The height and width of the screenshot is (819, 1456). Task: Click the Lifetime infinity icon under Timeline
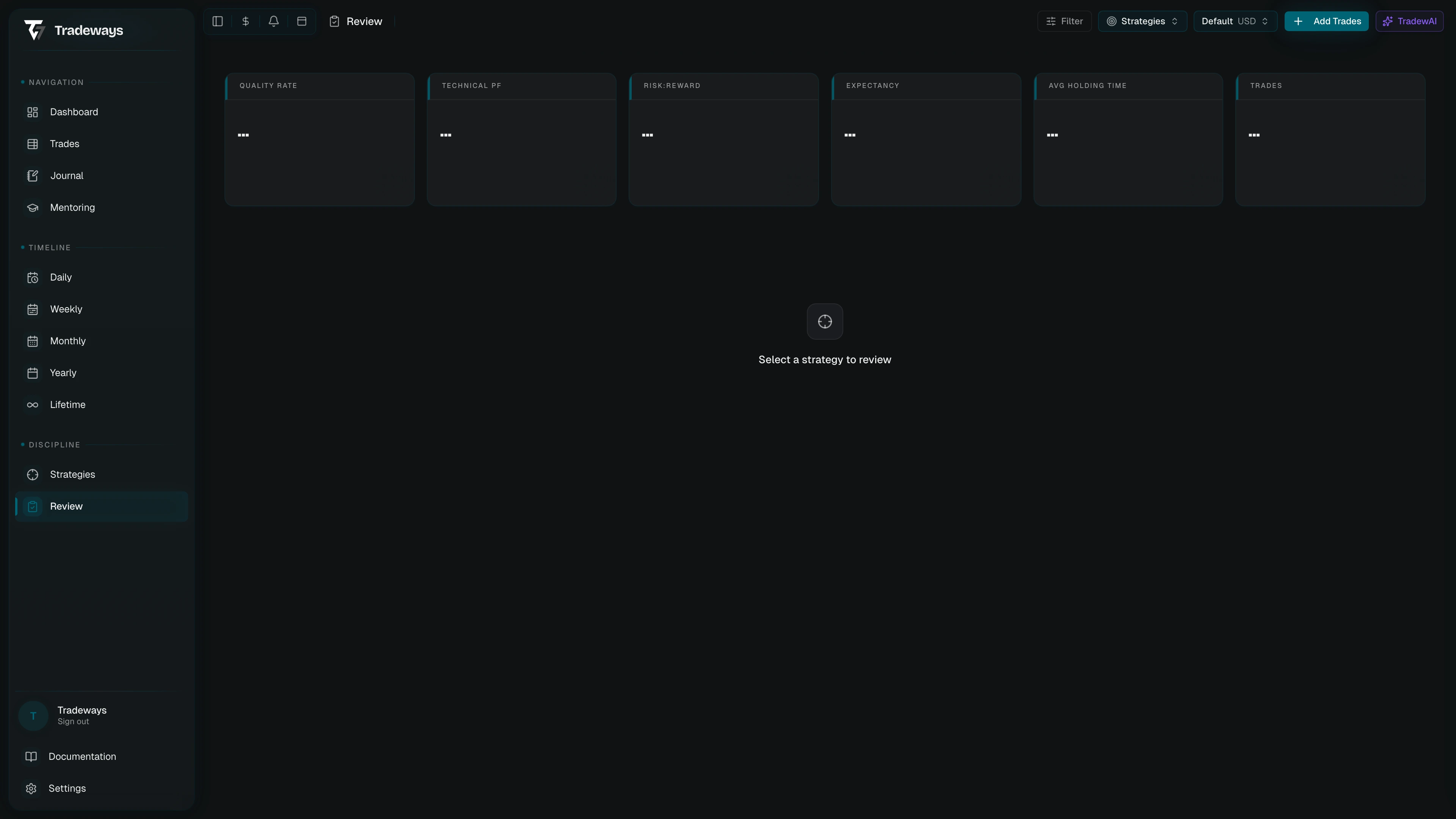click(32, 404)
